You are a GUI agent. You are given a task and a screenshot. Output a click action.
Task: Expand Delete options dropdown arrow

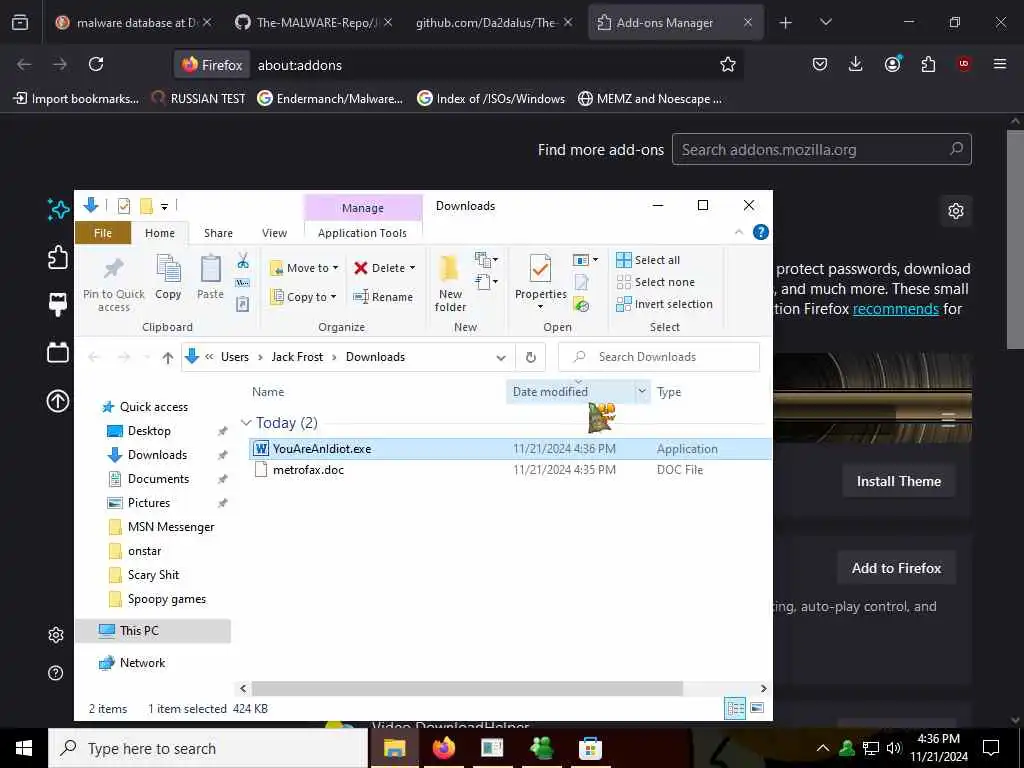pos(412,268)
